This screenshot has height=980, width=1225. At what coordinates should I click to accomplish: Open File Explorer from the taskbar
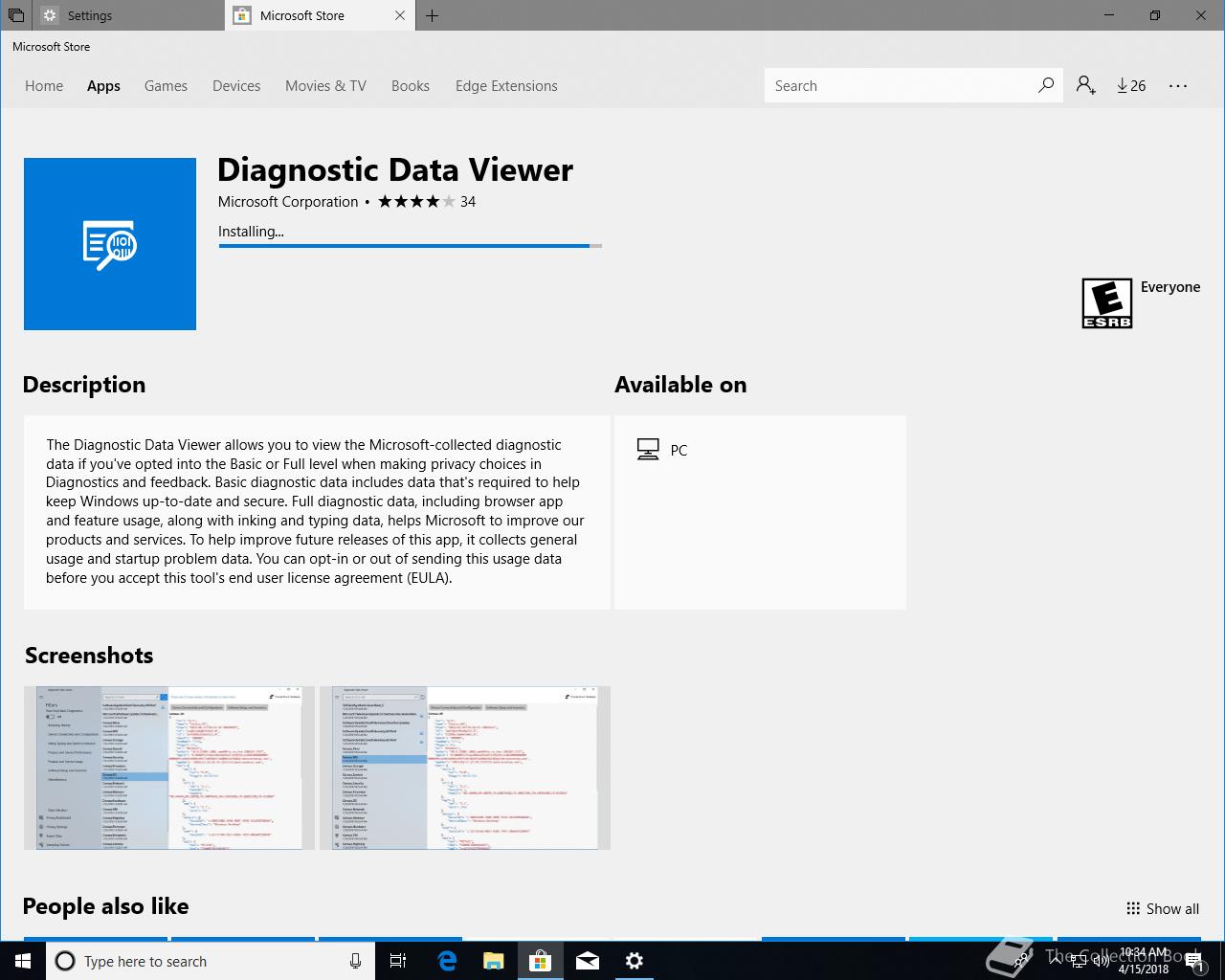click(494, 961)
